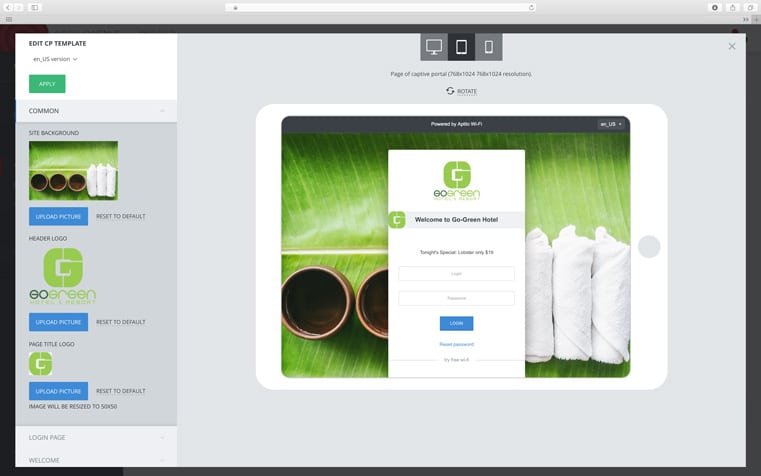Switch to desktop preview mode
This screenshot has height=476, width=761.
pos(434,47)
